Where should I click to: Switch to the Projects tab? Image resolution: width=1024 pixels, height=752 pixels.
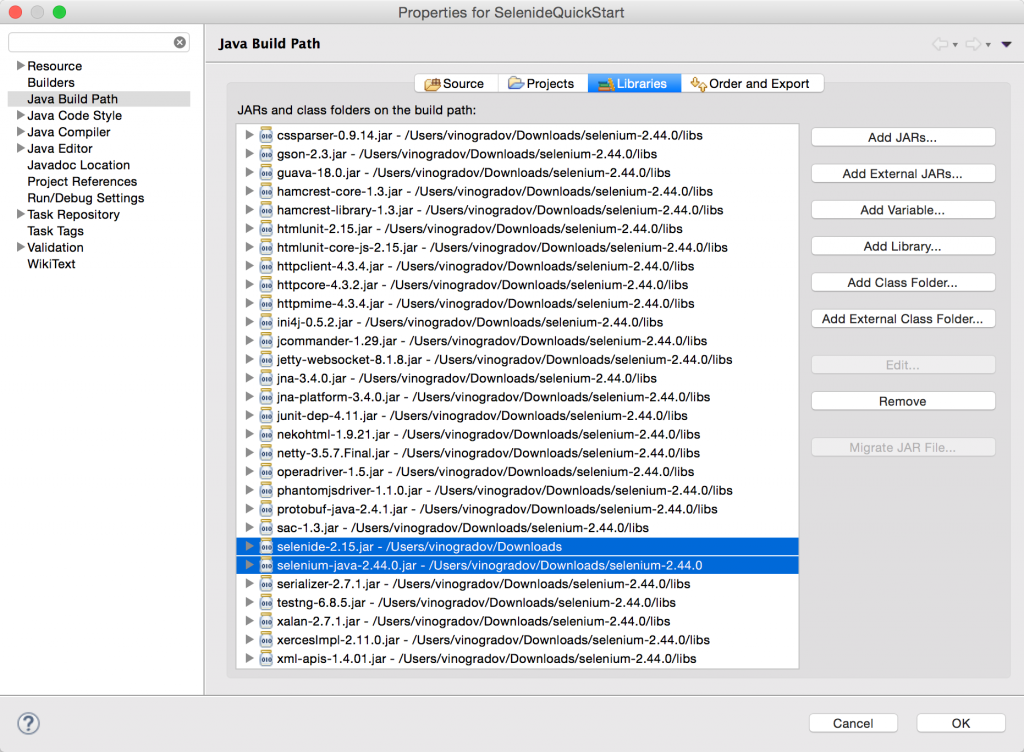543,84
